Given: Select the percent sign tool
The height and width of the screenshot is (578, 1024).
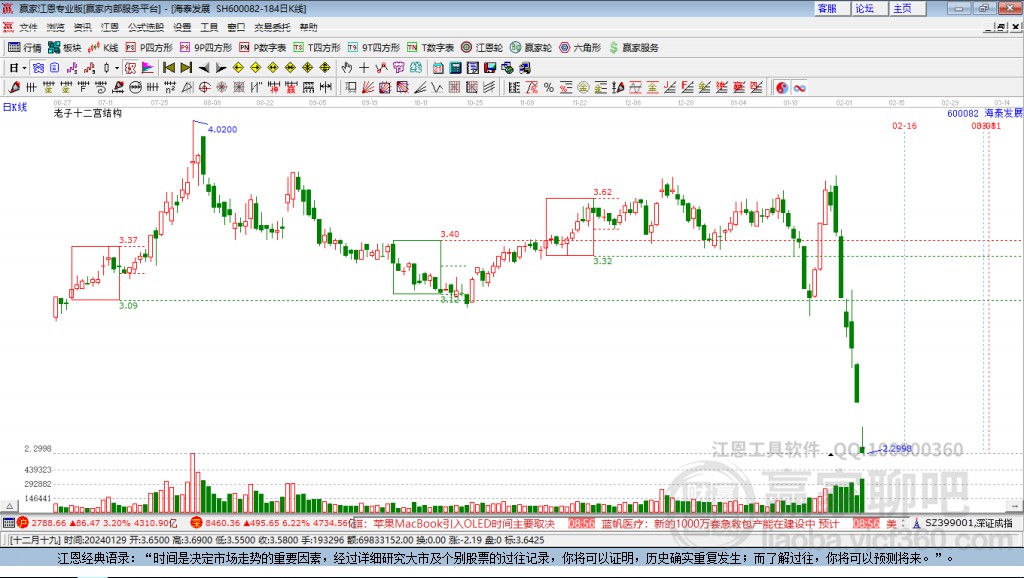Looking at the screenshot, I should (549, 87).
